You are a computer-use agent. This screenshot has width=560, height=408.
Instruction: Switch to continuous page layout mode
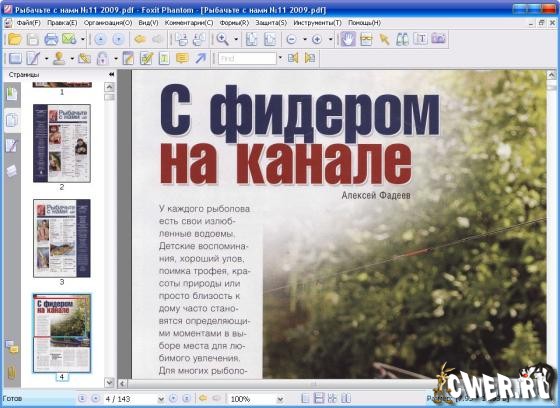click(x=319, y=398)
